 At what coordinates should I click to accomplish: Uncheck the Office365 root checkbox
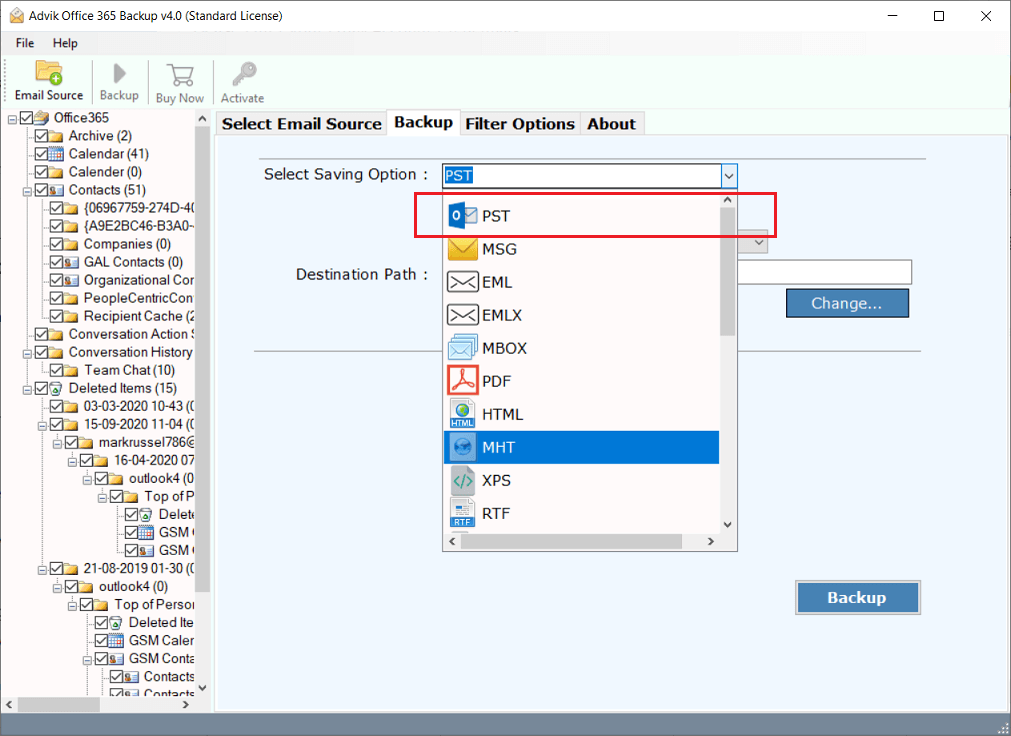point(26,117)
